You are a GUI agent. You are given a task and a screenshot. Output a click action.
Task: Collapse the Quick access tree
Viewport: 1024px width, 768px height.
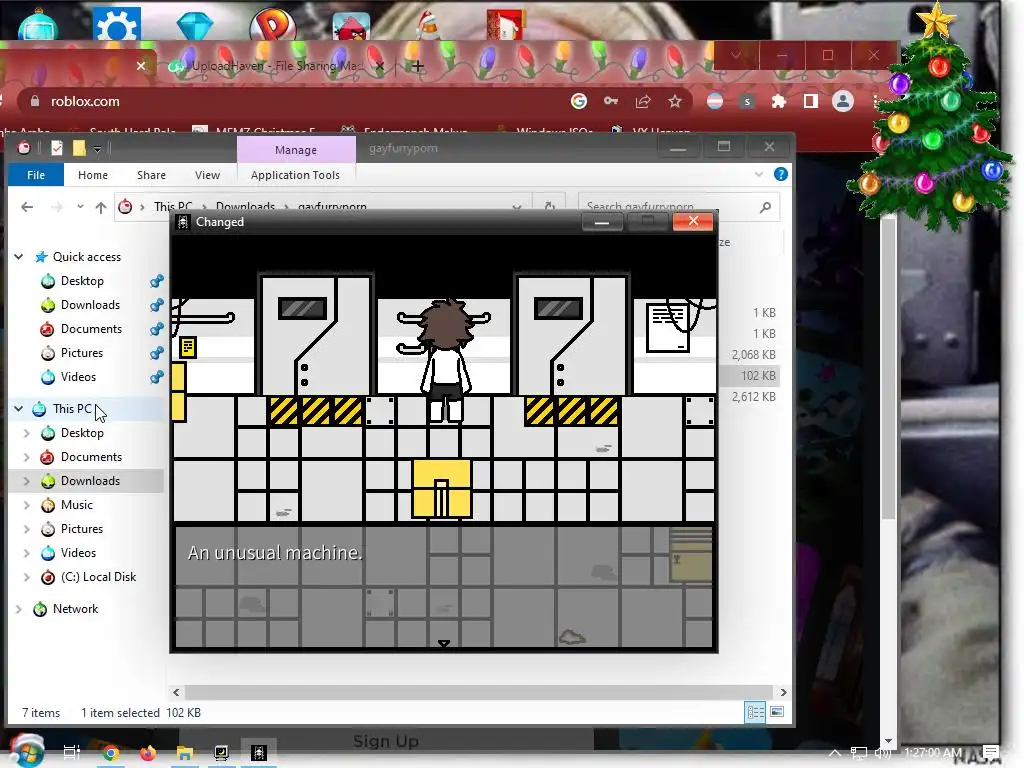click(x=19, y=257)
